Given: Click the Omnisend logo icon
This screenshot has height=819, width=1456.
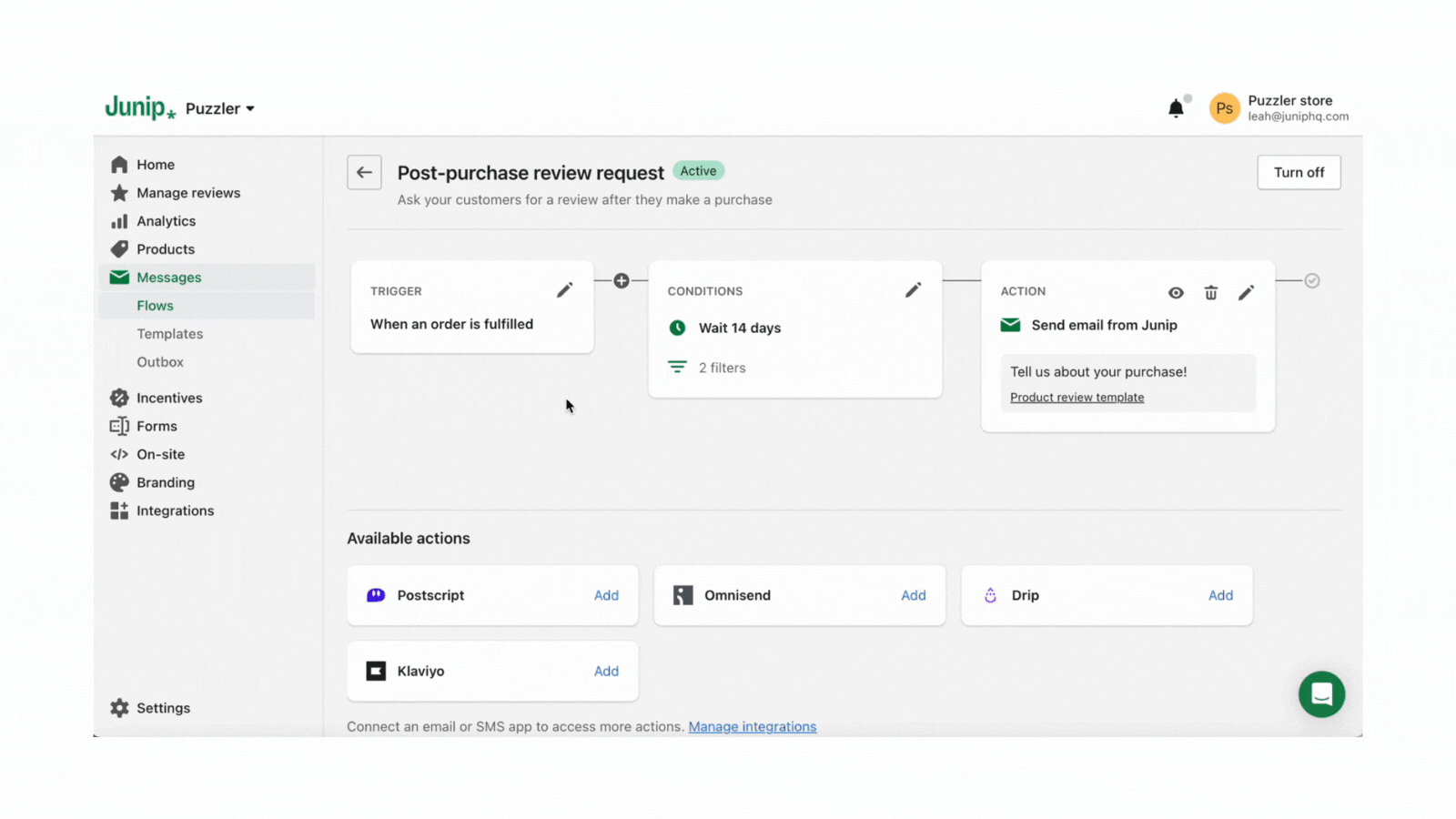Looking at the screenshot, I should 682,595.
